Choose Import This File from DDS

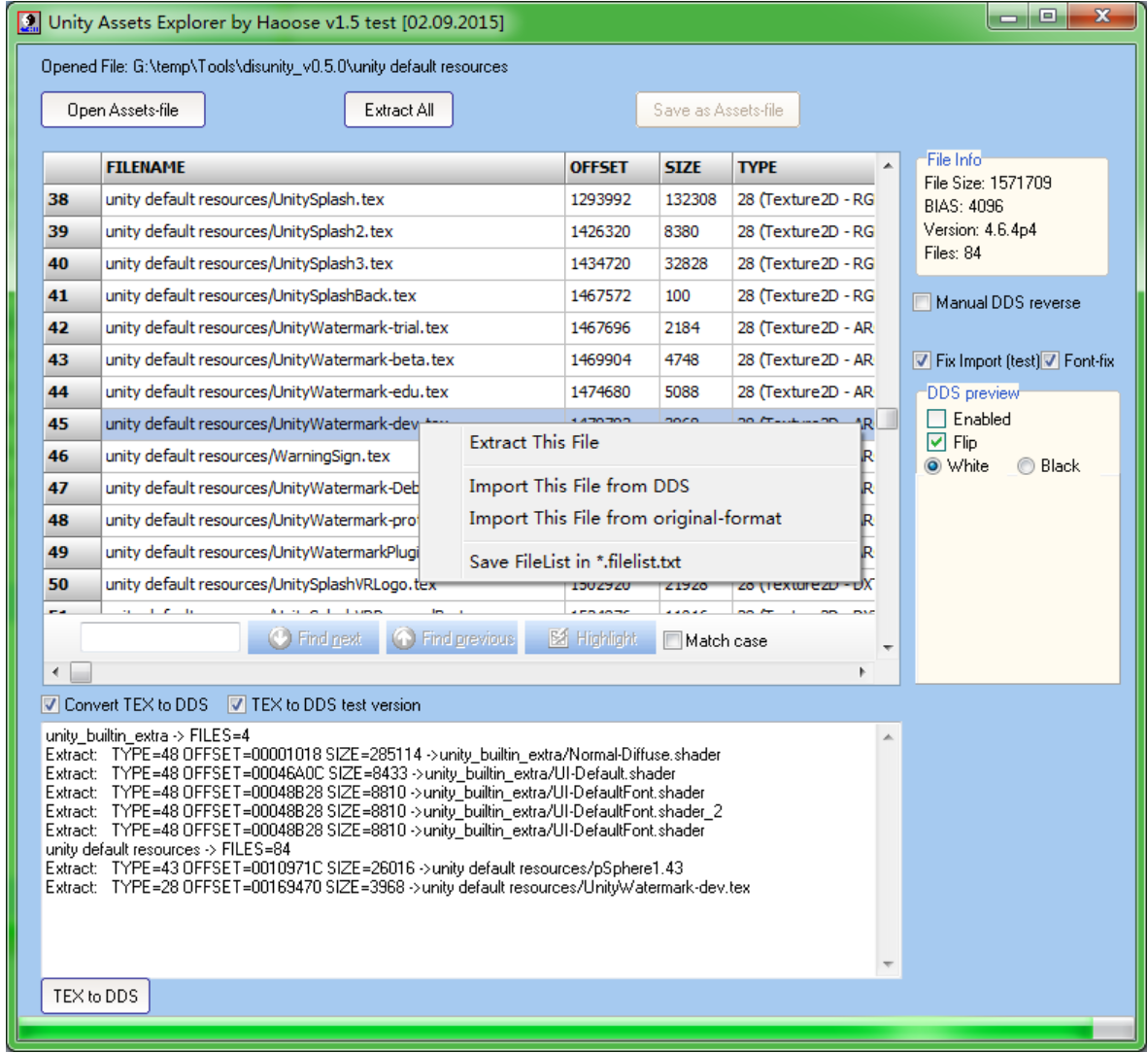click(x=639, y=487)
